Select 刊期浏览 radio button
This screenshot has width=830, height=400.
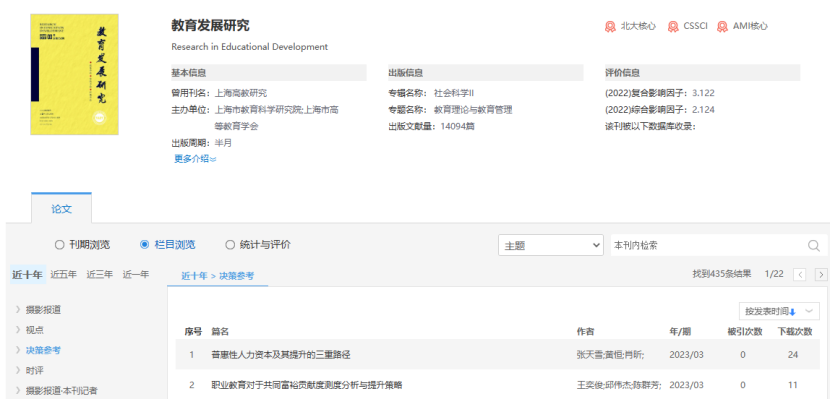click(59, 245)
